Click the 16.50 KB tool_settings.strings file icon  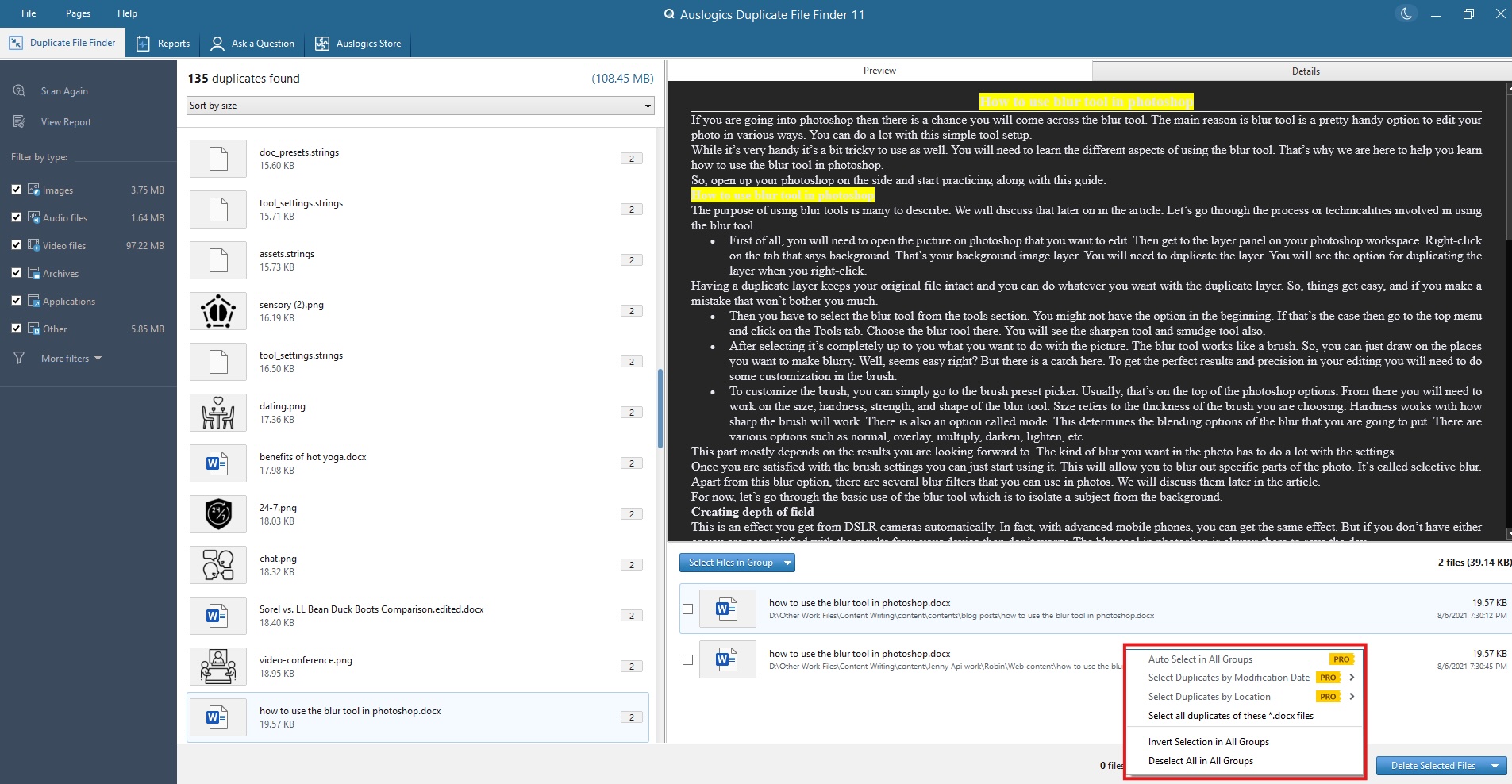coord(218,362)
